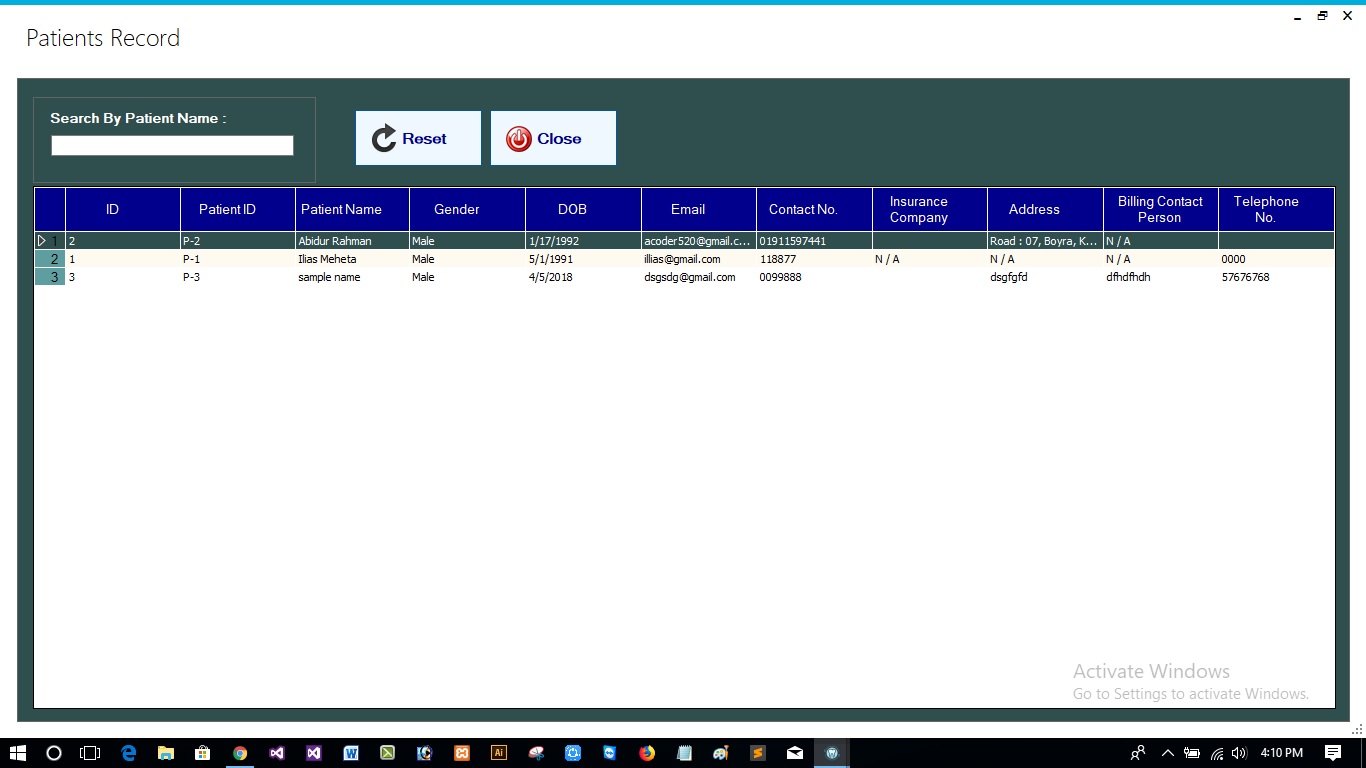This screenshot has height=768, width=1366.
Task: Click the Insurance Company N / A cell for Ilias Meheta
Action: point(930,259)
